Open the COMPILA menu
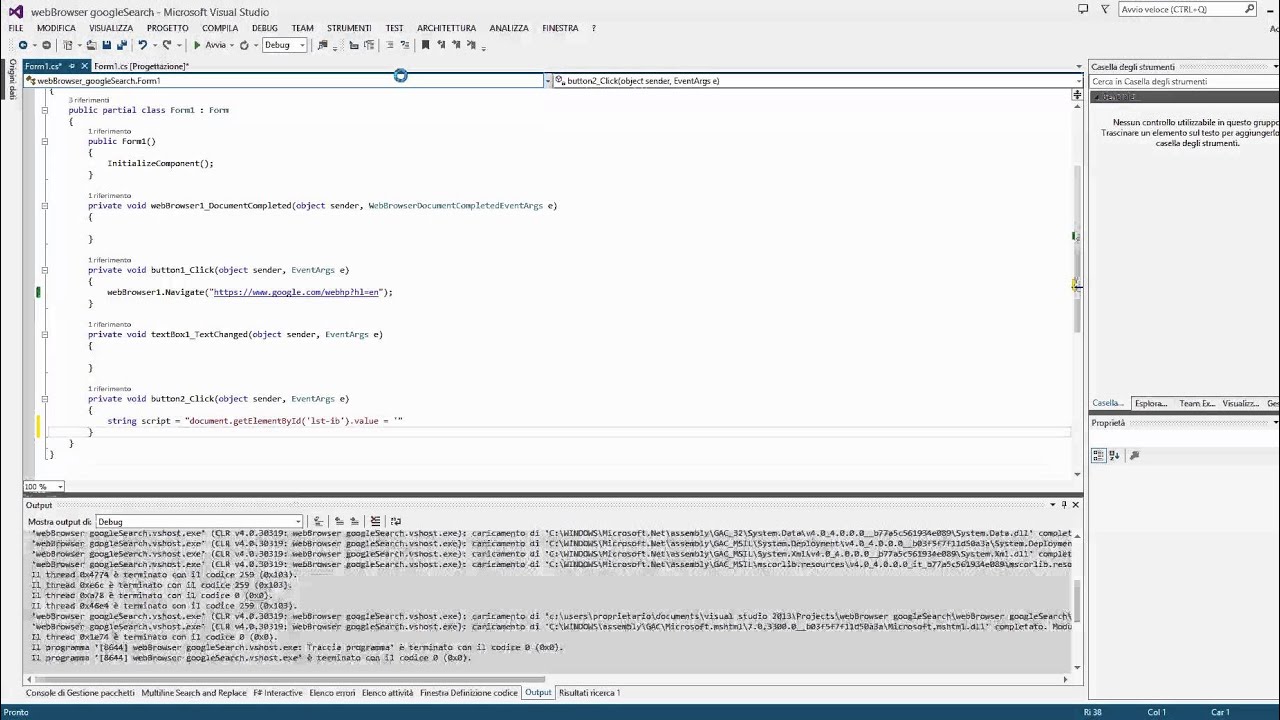Image resolution: width=1280 pixels, height=720 pixels. (x=220, y=28)
